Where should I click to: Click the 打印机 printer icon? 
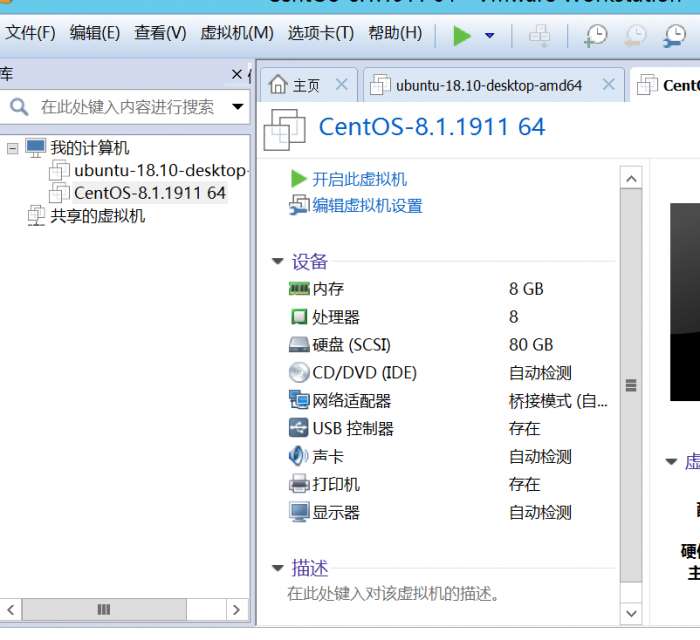[299, 484]
